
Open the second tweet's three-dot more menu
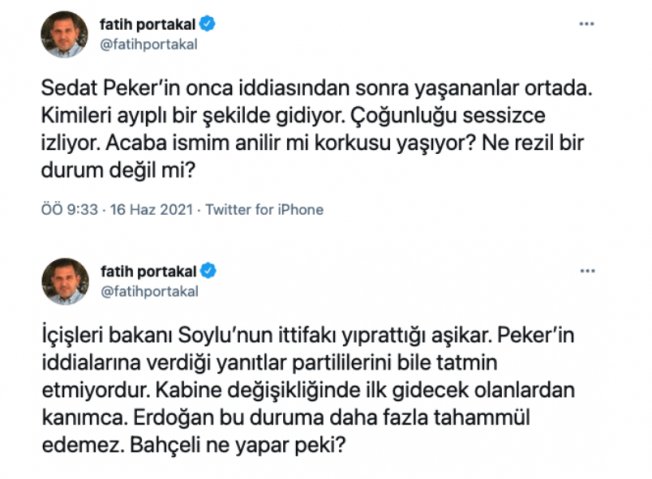(x=587, y=271)
